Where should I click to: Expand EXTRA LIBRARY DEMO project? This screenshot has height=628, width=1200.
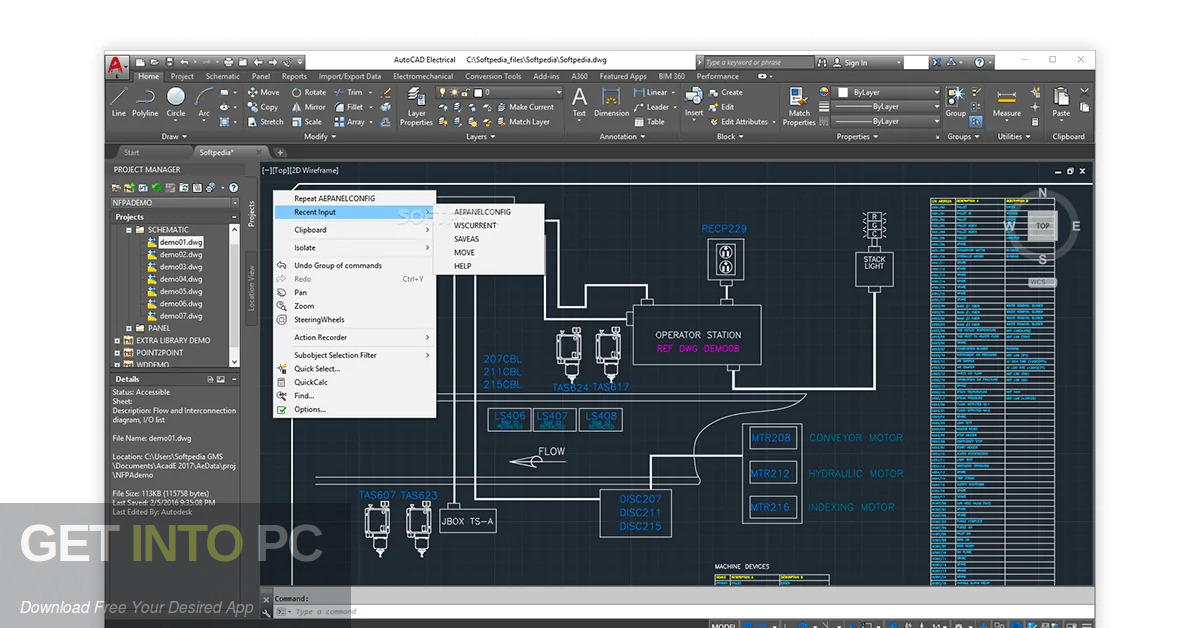point(117,340)
